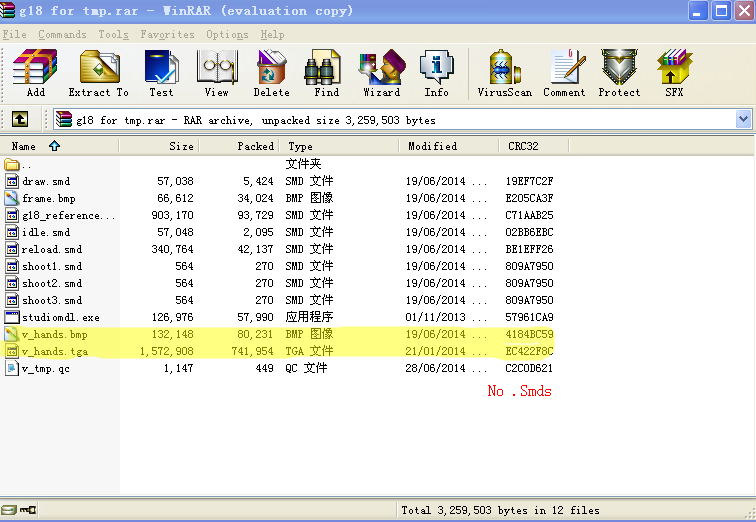Open the File menu
The height and width of the screenshot is (522, 756).
pyautogui.click(x=14, y=35)
